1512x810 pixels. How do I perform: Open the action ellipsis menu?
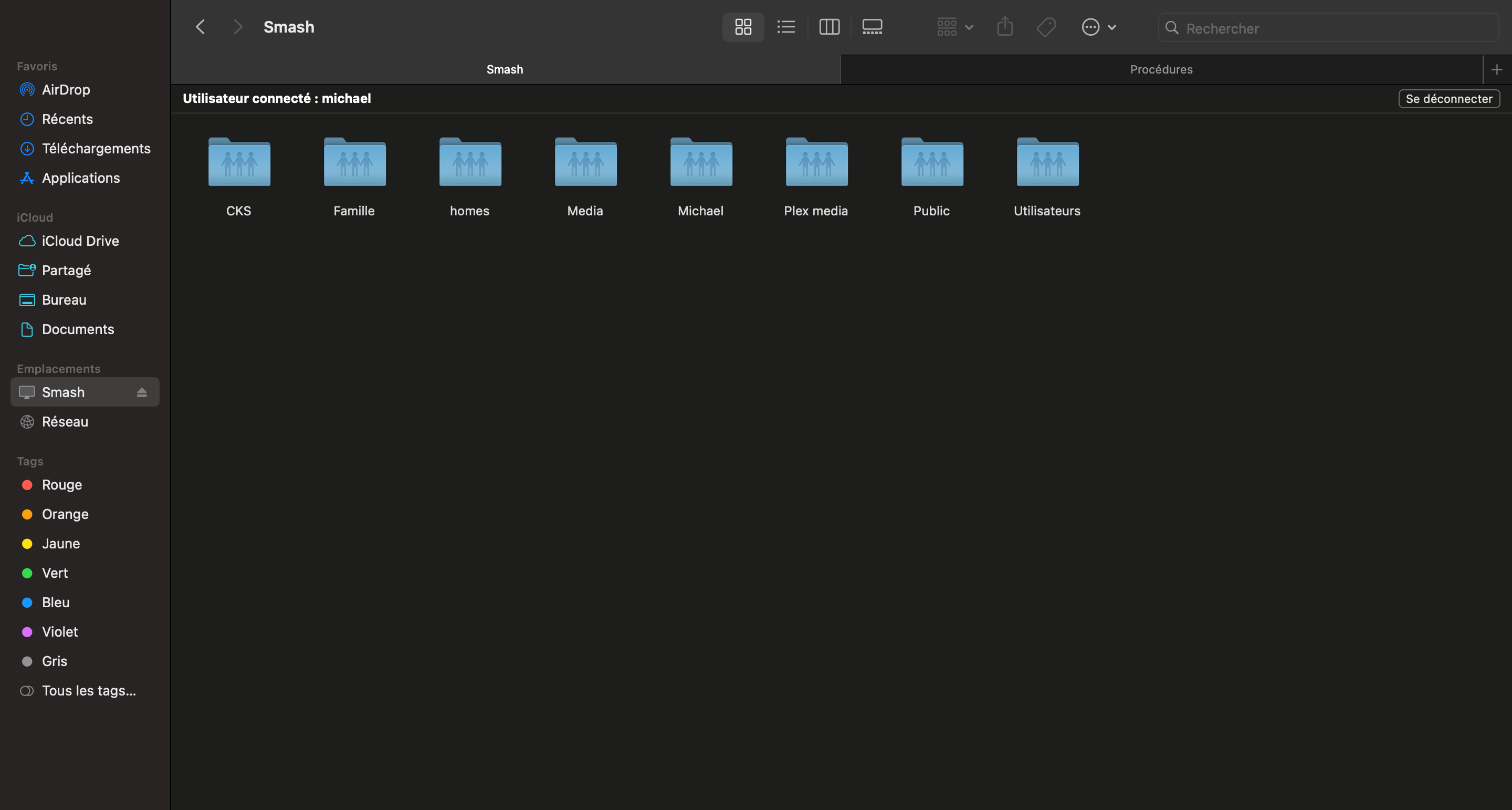1098,27
